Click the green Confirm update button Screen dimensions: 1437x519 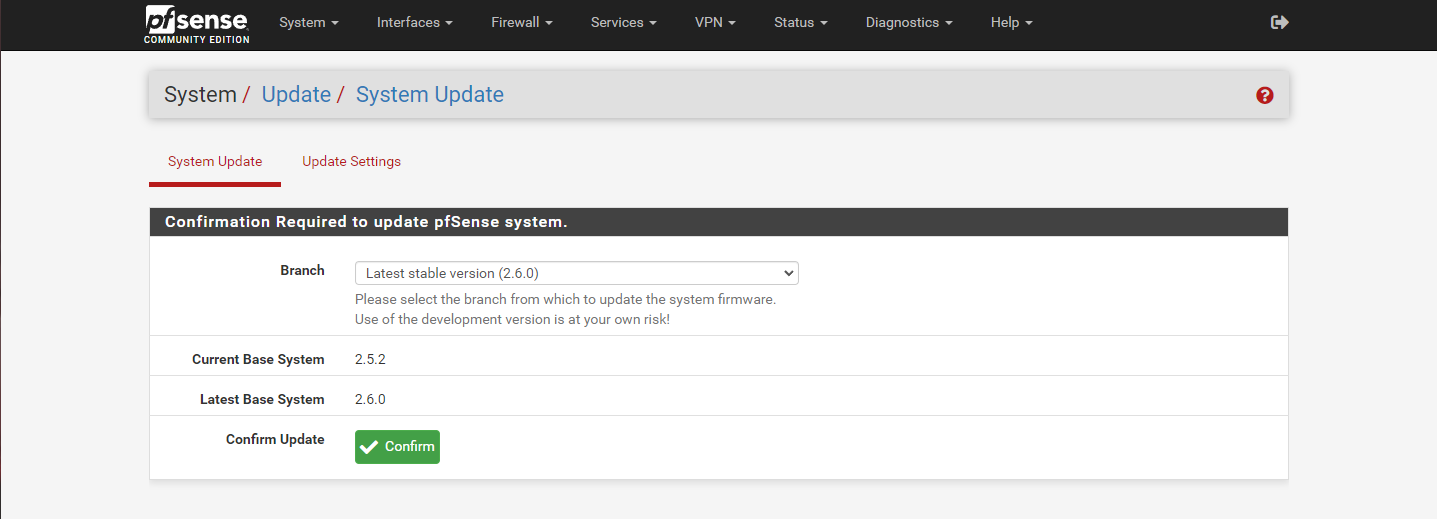tap(397, 447)
